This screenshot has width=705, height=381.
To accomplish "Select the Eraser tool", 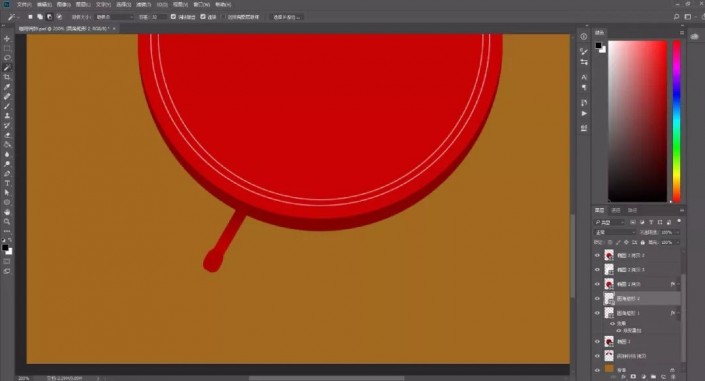I will 7,135.
